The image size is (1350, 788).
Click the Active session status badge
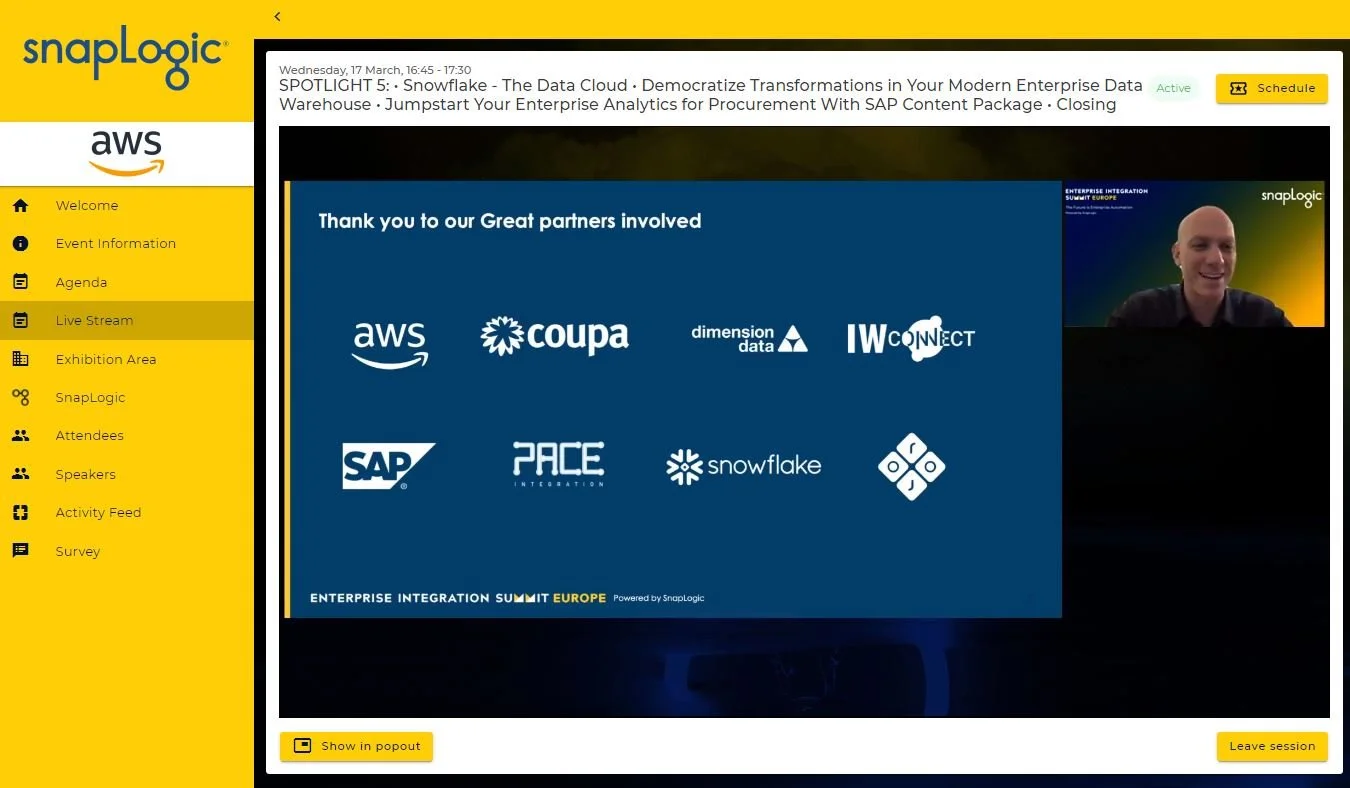tap(1173, 88)
